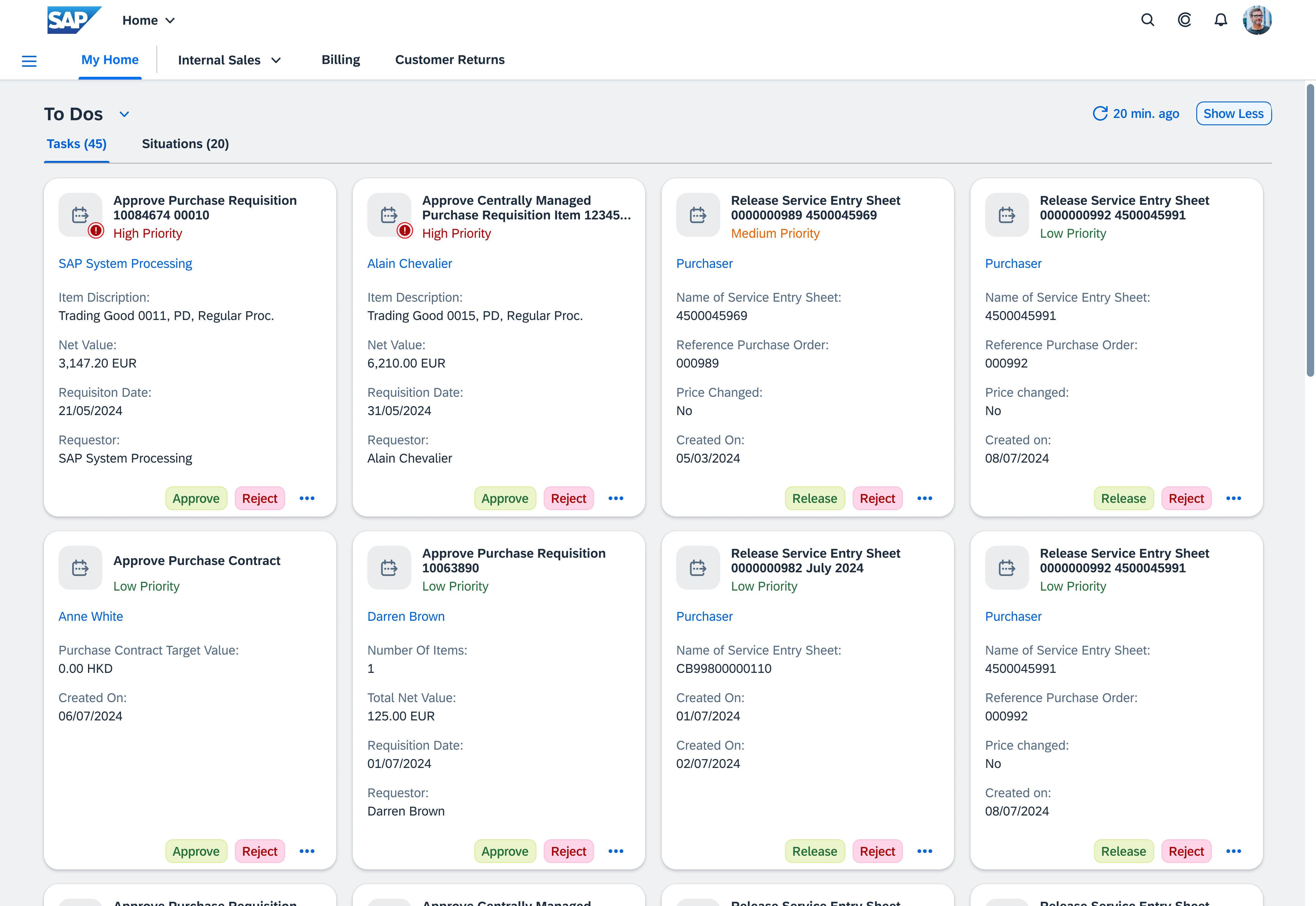The image size is (1316, 906).
Task: Click task icon of Entry Sheet 0000000989 card
Action: click(x=698, y=215)
